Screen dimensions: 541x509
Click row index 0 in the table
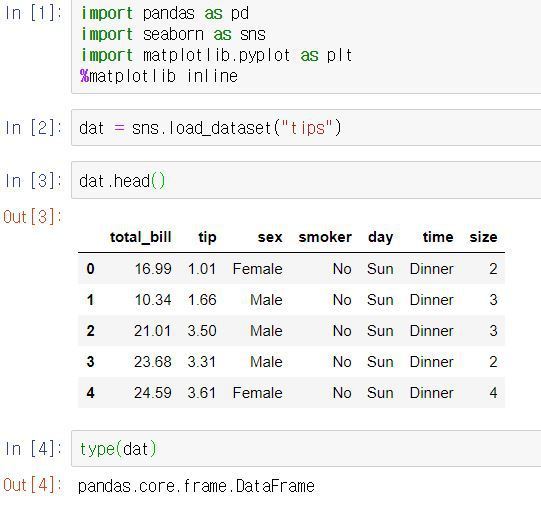click(90, 268)
